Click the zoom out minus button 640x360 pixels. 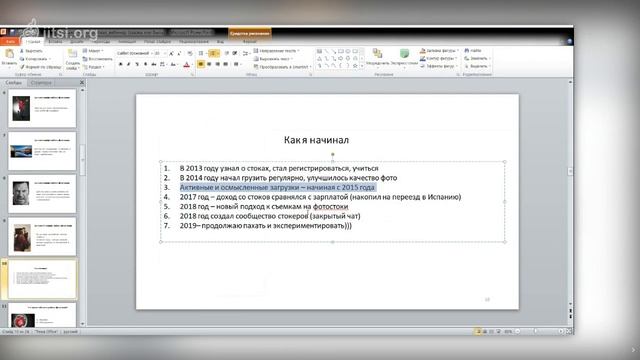point(518,331)
